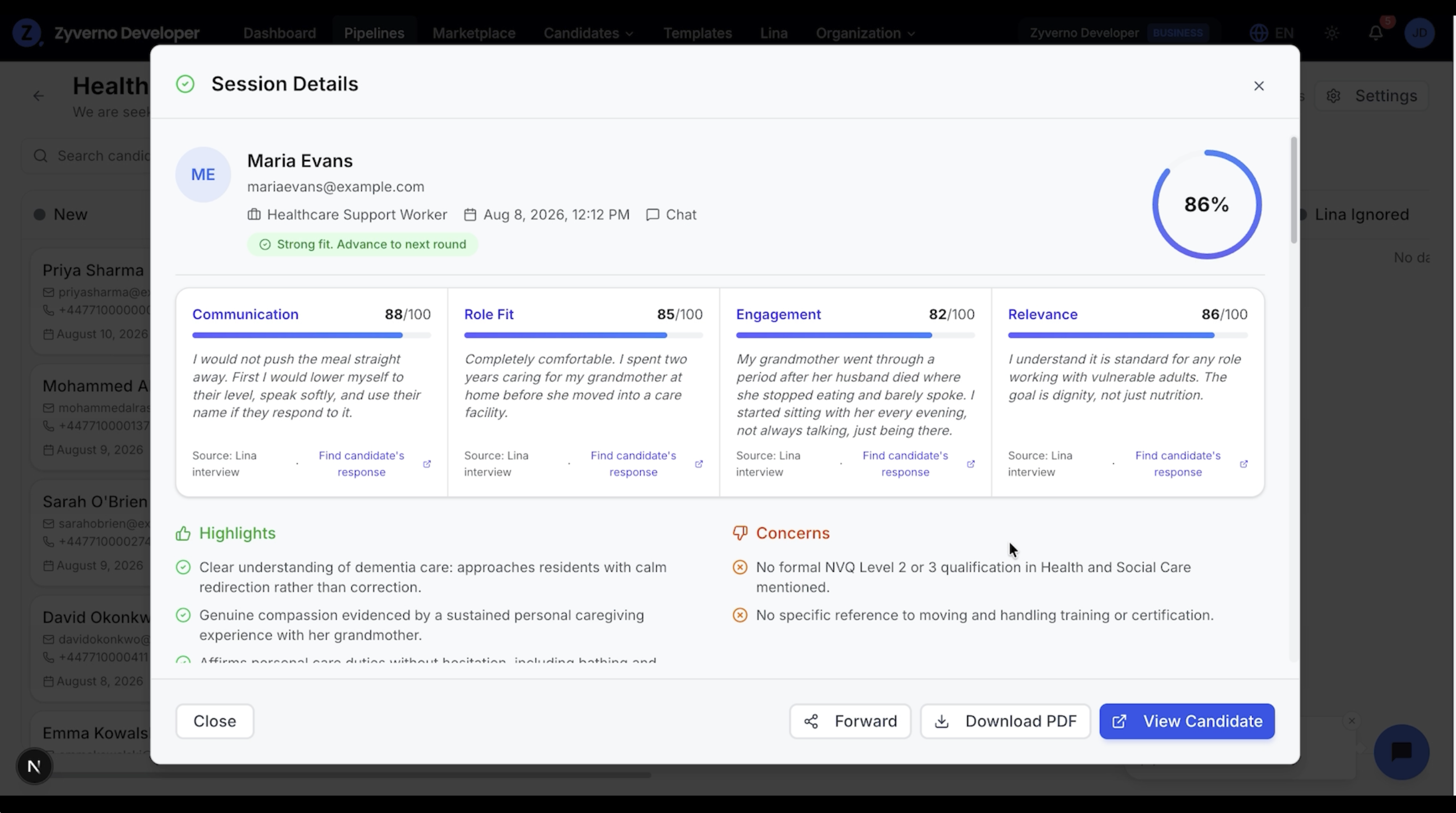Viewport: 1456px width, 813px height.
Task: Click the briefcase icon by Healthcare Support Worker
Action: point(254,215)
